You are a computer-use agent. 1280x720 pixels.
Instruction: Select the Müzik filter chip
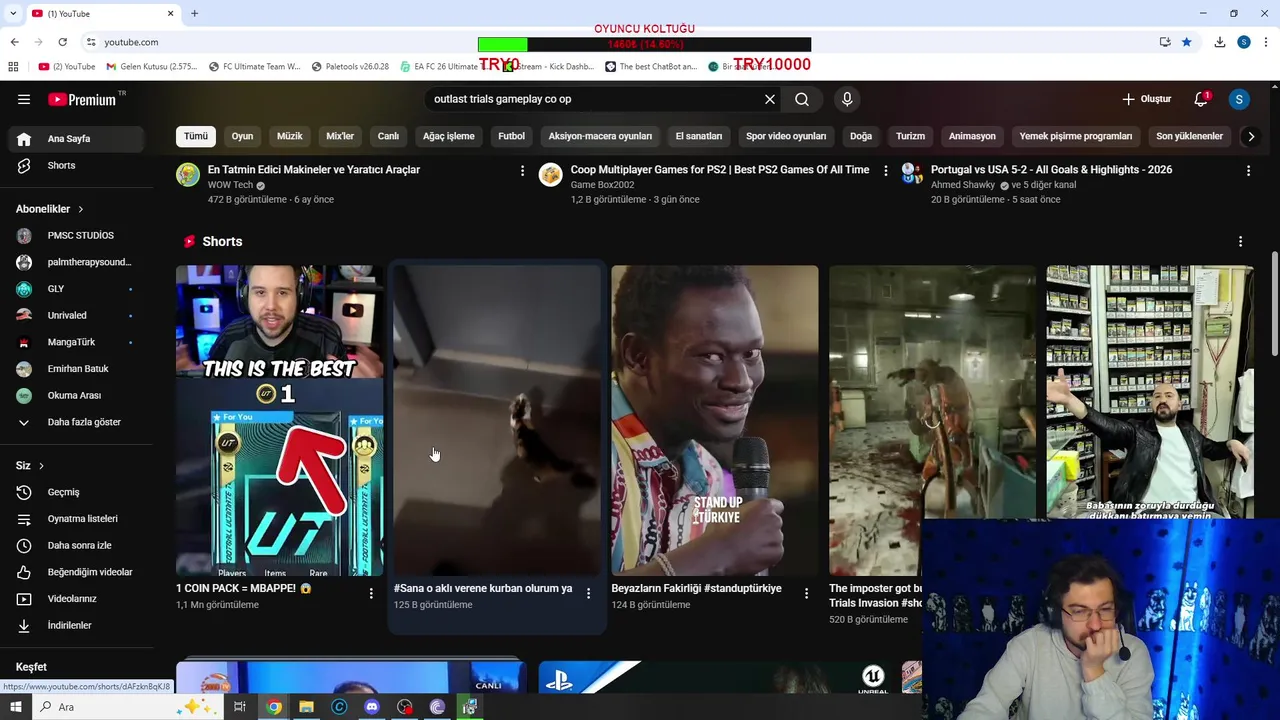pos(289,136)
